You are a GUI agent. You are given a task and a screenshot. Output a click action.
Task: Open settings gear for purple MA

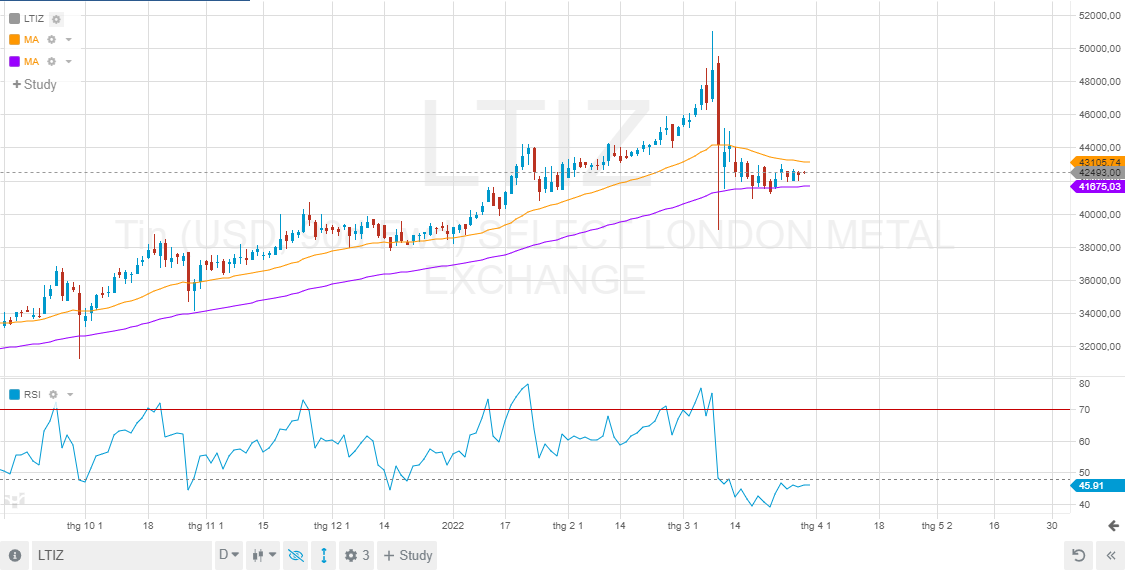52,62
